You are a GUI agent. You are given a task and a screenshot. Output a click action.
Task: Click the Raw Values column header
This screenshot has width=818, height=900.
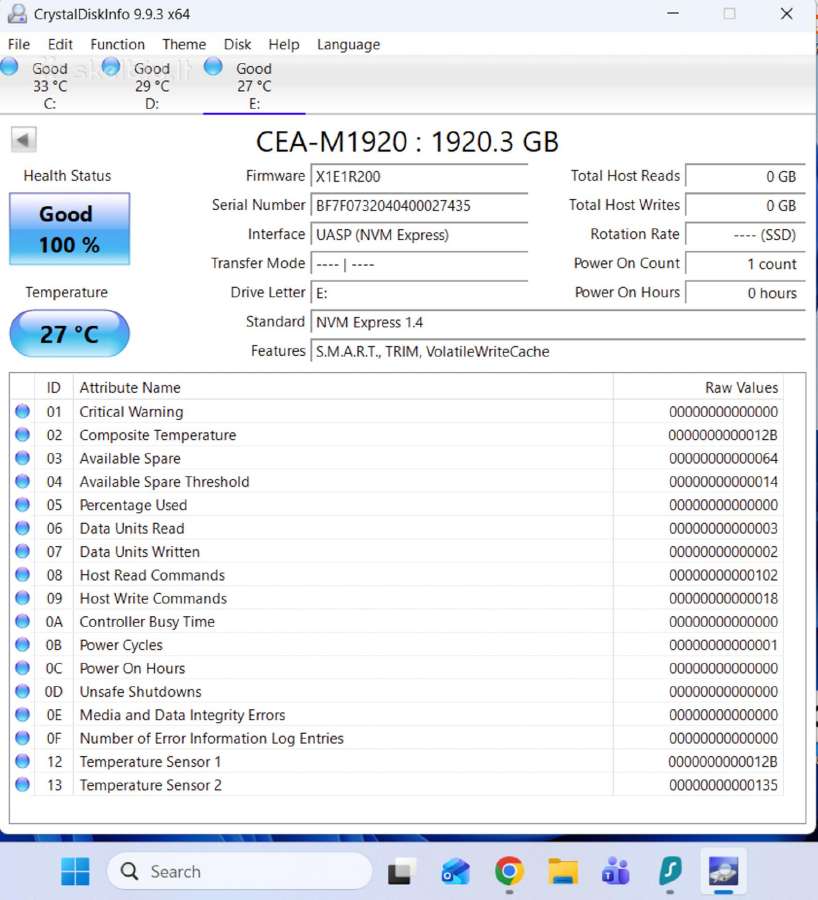[x=698, y=387]
